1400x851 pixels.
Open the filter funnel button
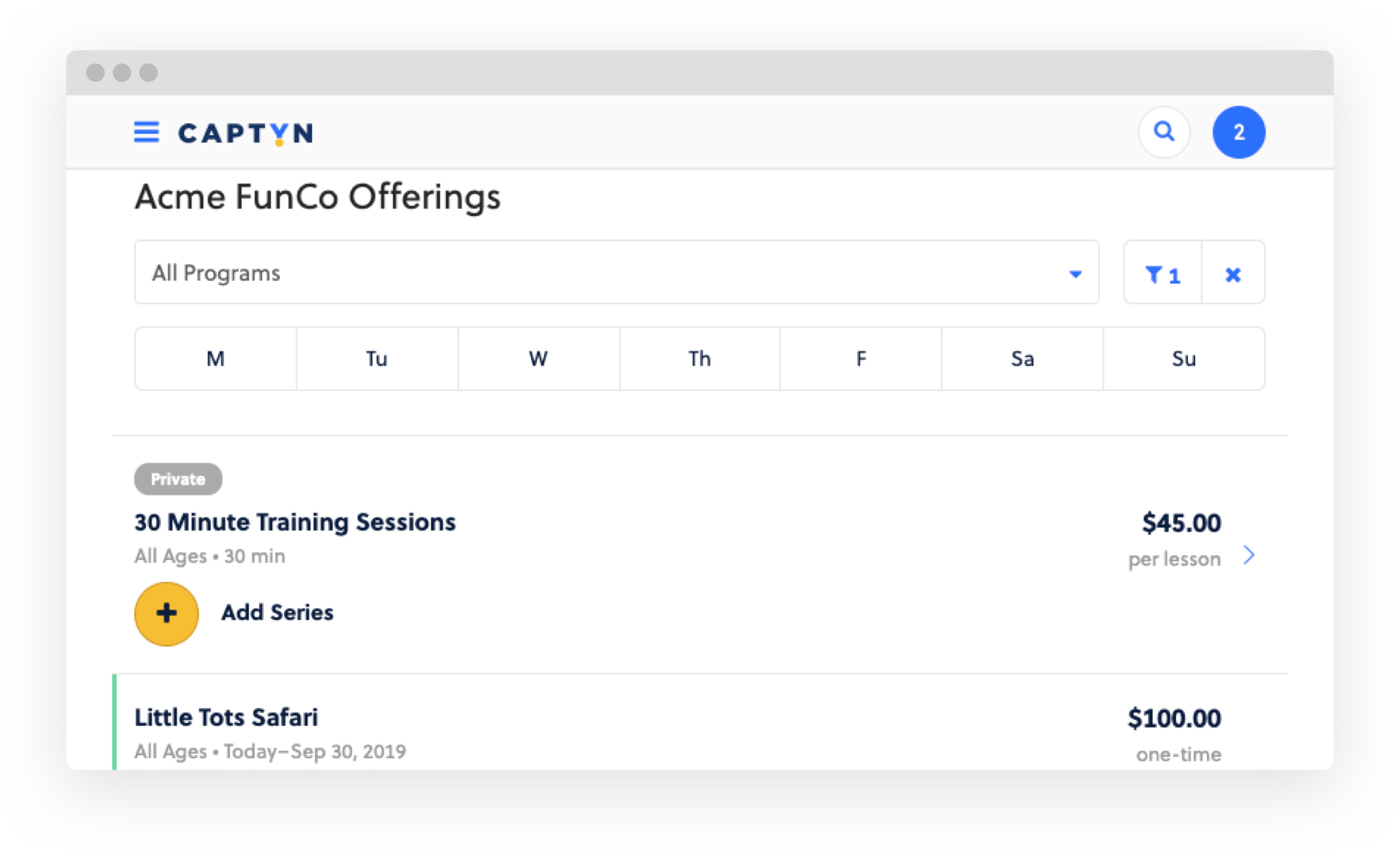click(x=1163, y=273)
